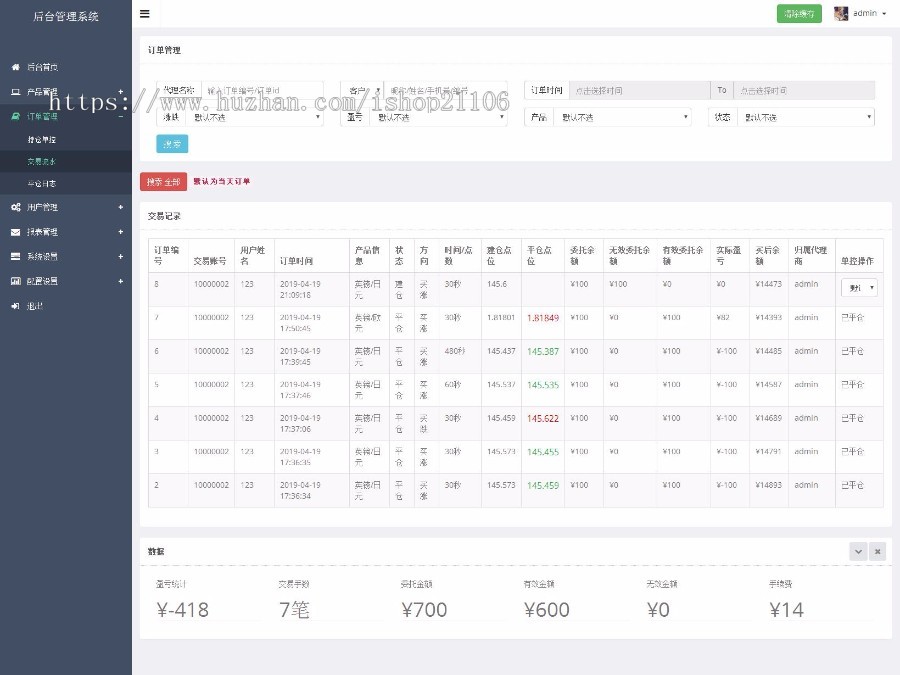Open the 后台首页 home icon
Image resolution: width=900 pixels, height=675 pixels.
[15, 67]
